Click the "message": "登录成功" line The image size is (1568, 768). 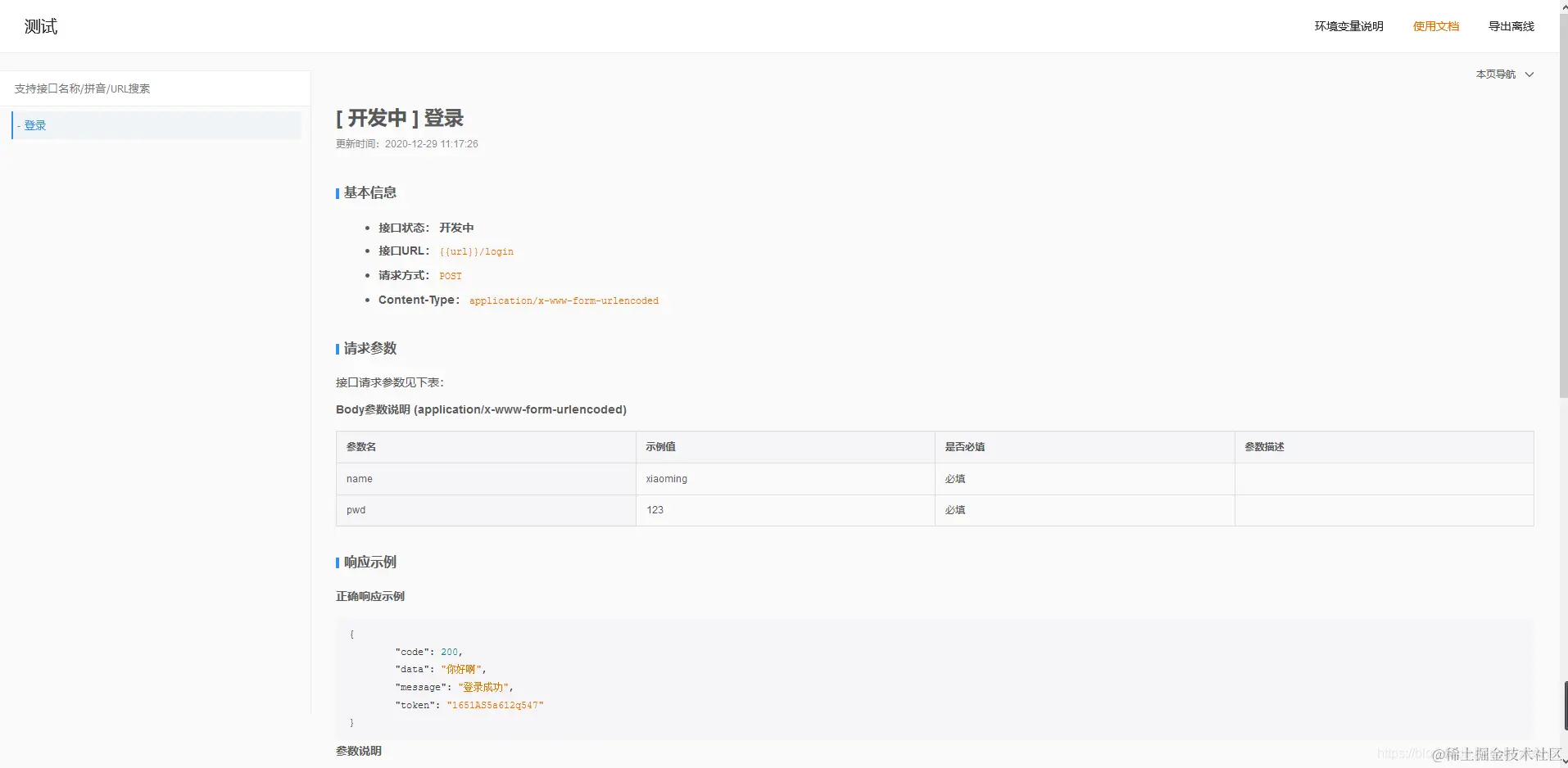(x=454, y=687)
